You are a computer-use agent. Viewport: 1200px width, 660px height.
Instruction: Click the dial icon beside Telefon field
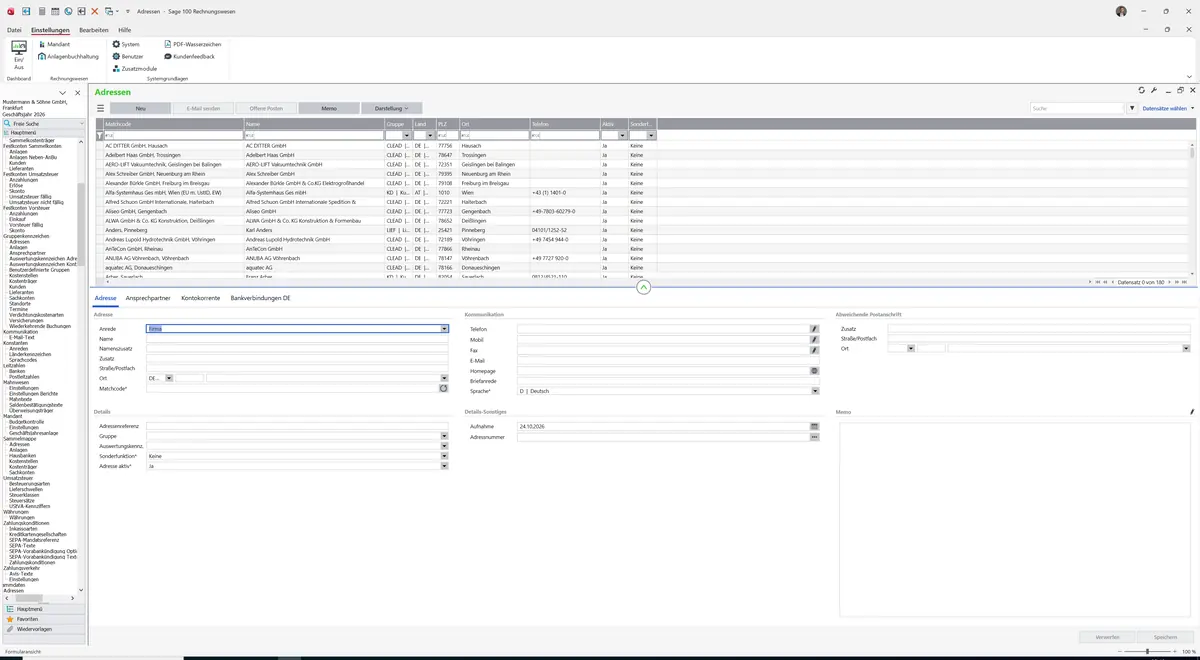pos(814,329)
